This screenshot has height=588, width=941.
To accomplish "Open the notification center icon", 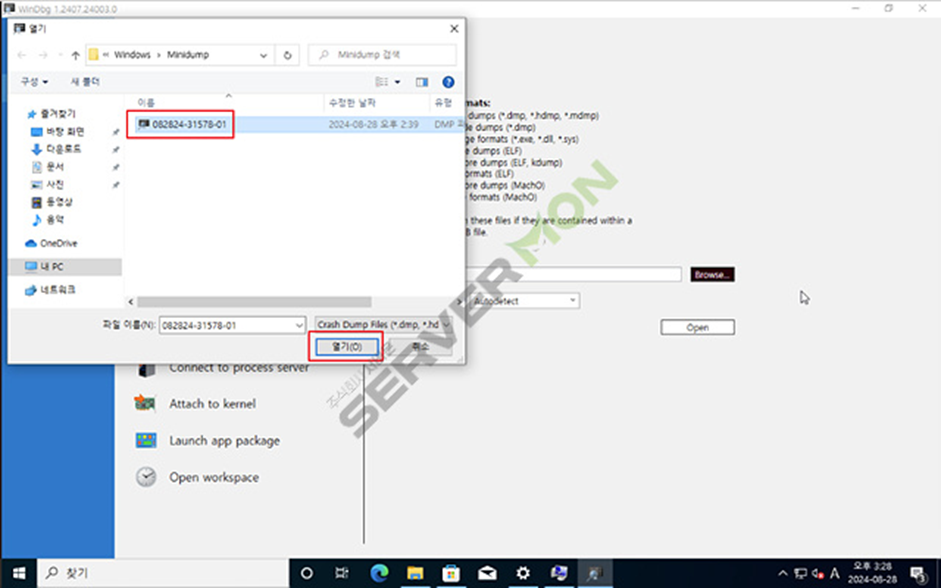I will (x=918, y=574).
